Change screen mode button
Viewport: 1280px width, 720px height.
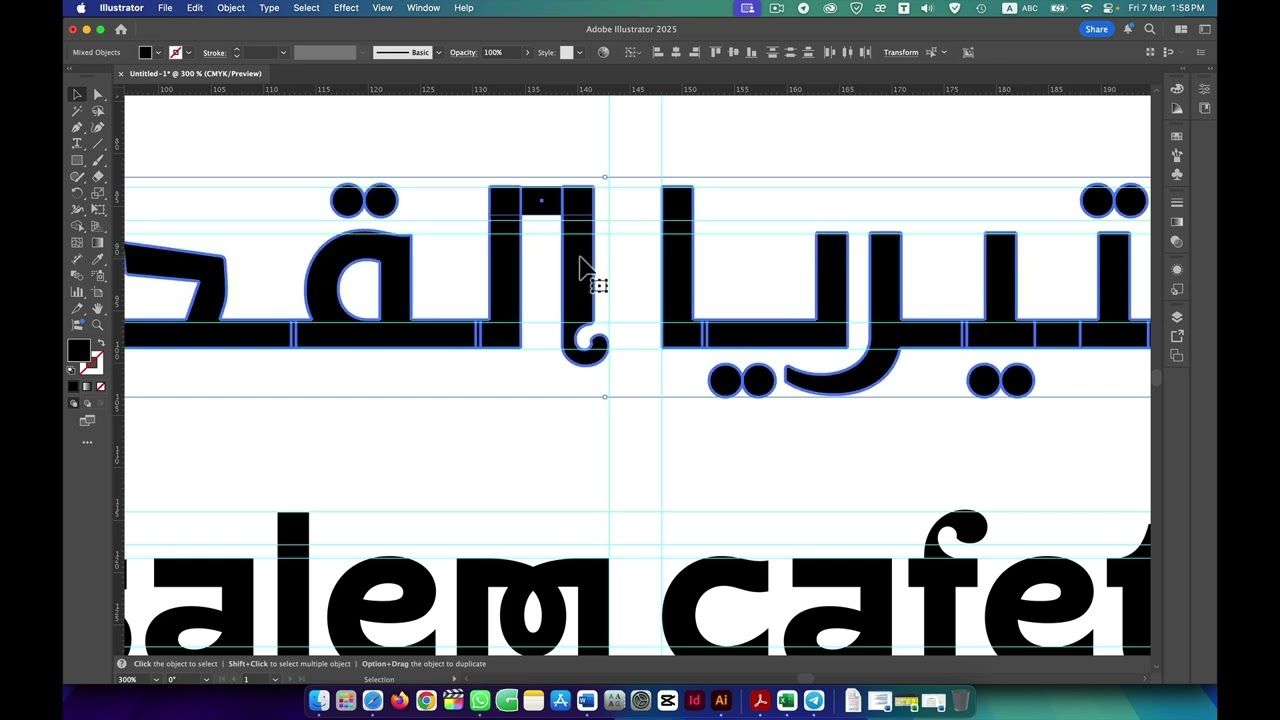[x=87, y=421]
